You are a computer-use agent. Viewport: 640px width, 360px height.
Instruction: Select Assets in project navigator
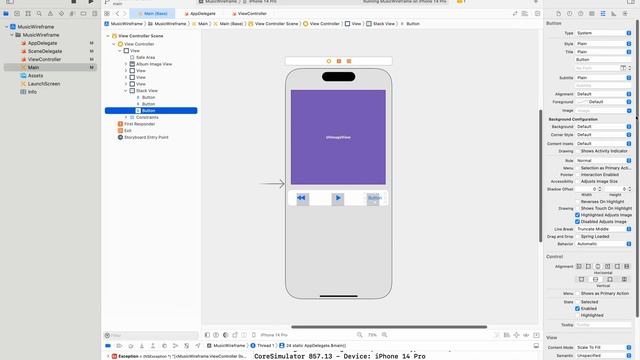tap(35, 76)
